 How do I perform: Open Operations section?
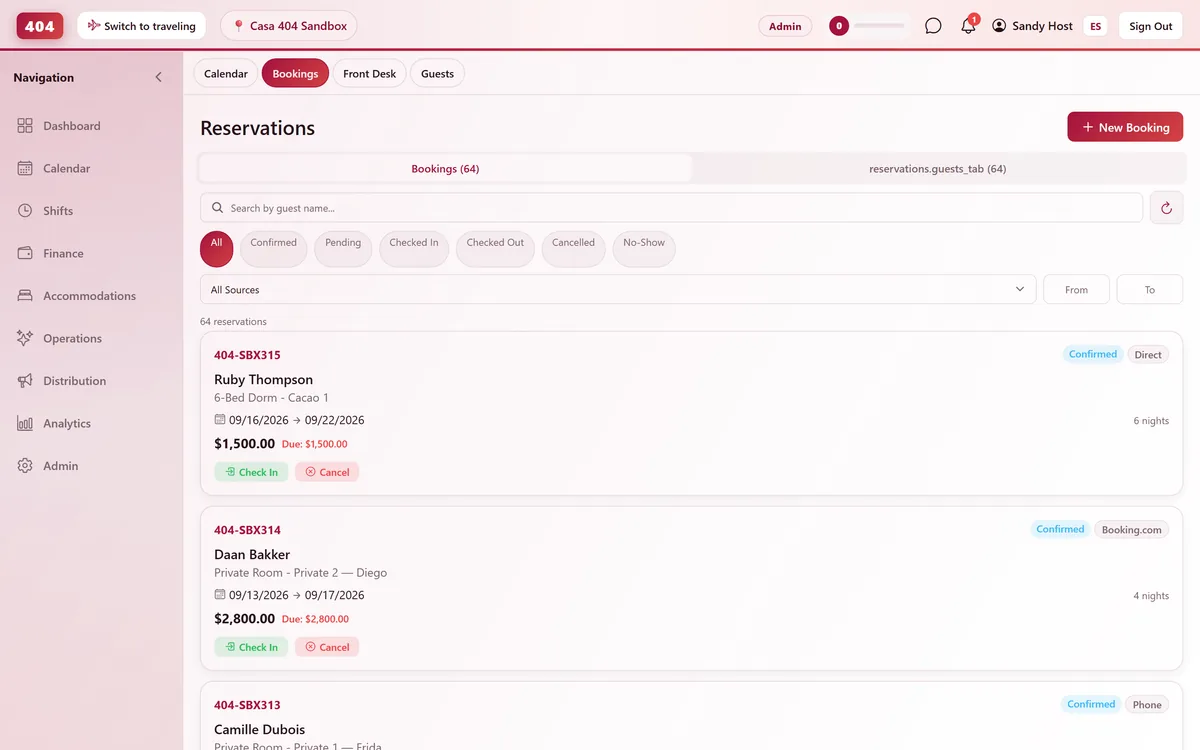91,338
